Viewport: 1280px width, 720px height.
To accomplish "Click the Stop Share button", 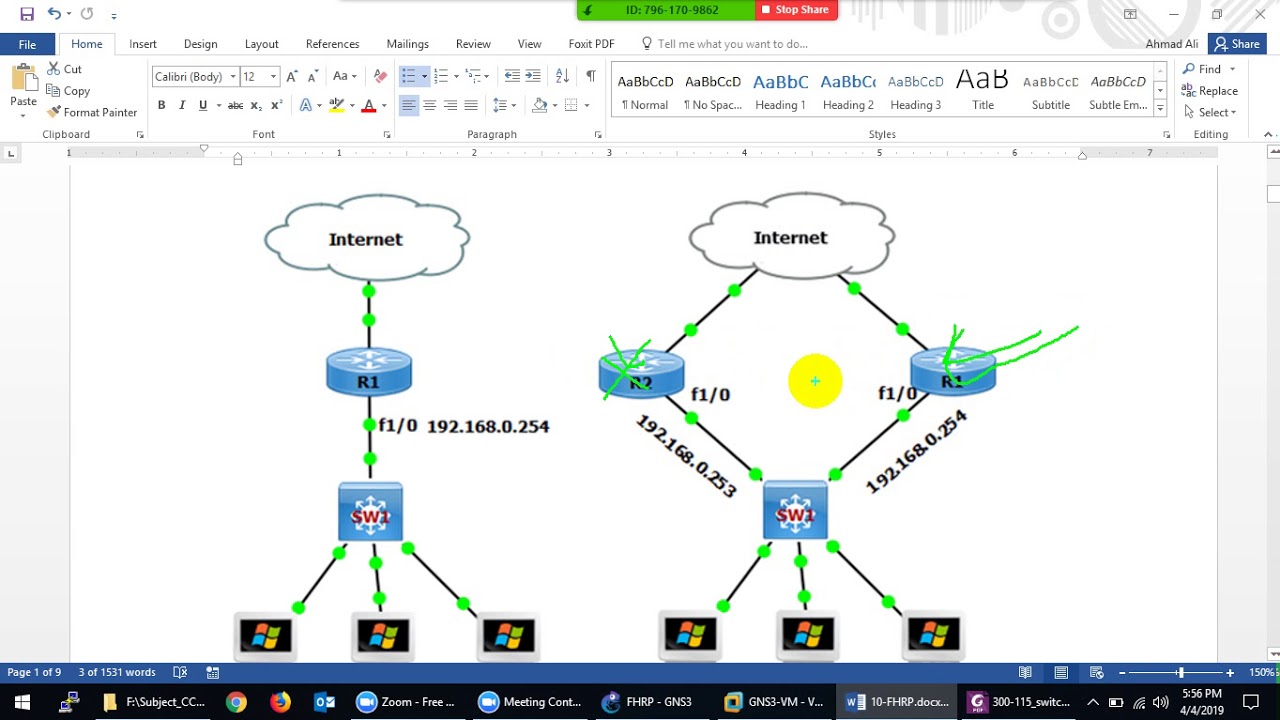I will (796, 10).
